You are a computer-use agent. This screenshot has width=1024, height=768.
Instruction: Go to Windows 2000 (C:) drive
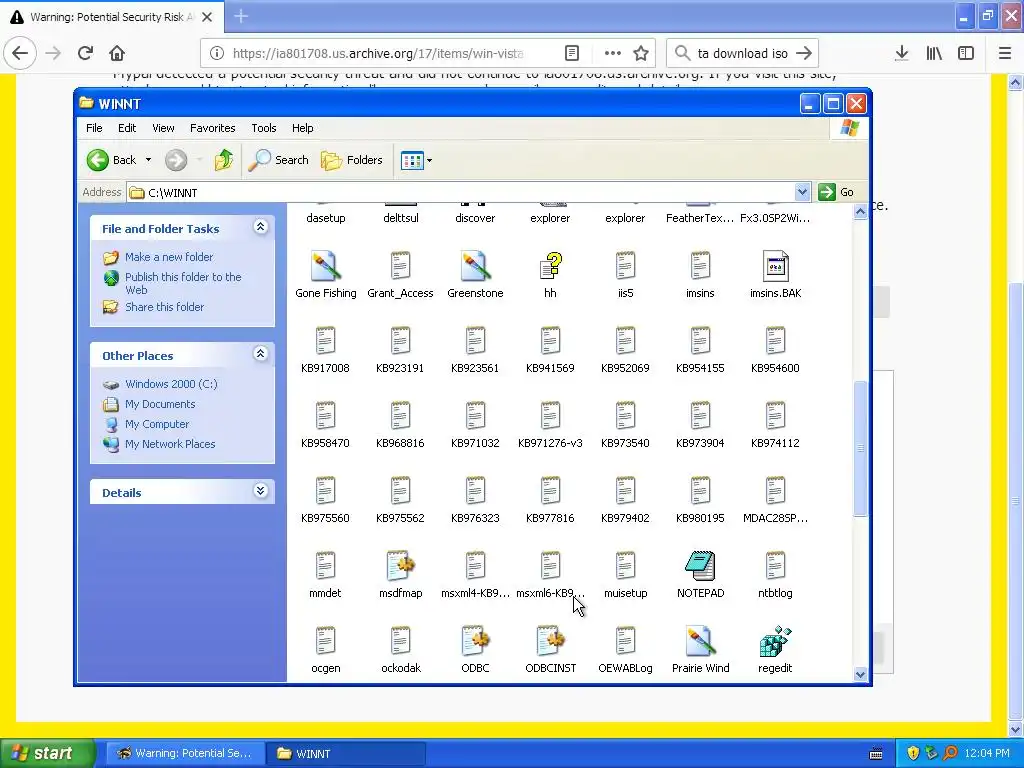[x=171, y=384]
